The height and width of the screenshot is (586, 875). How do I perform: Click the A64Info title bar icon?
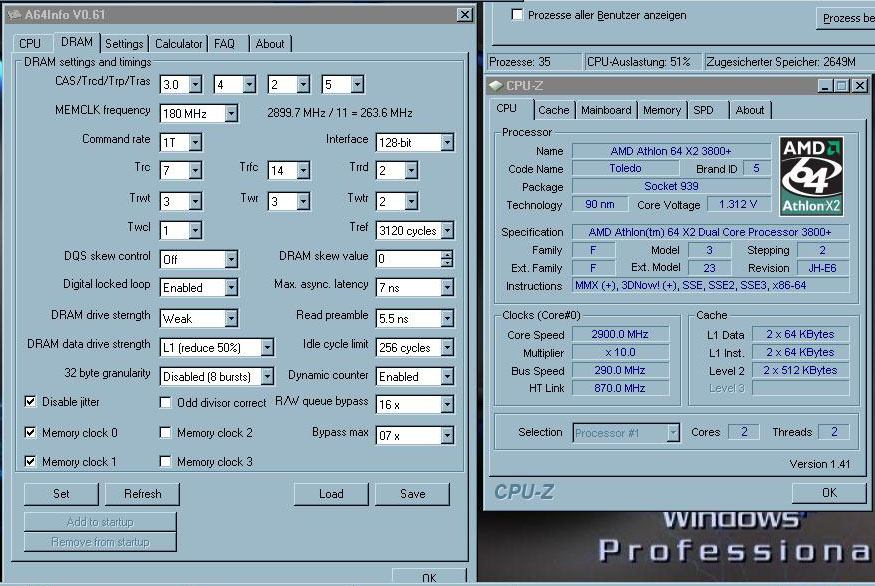click(x=14, y=15)
